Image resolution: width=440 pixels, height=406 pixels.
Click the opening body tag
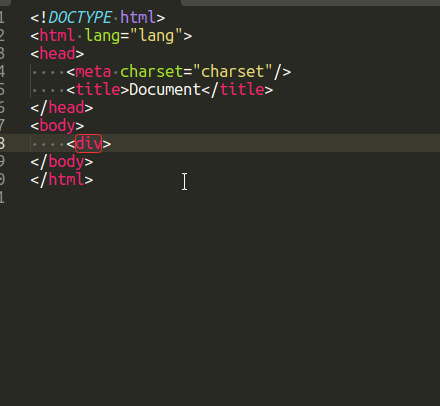coord(57,126)
